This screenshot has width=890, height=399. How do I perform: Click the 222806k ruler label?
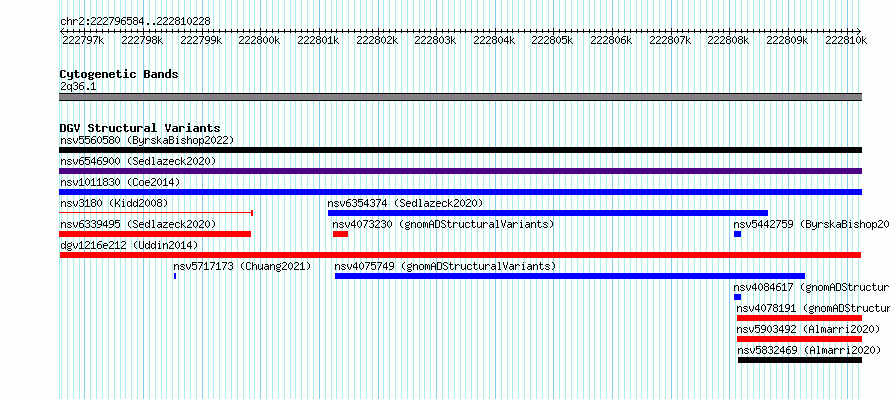[611, 40]
